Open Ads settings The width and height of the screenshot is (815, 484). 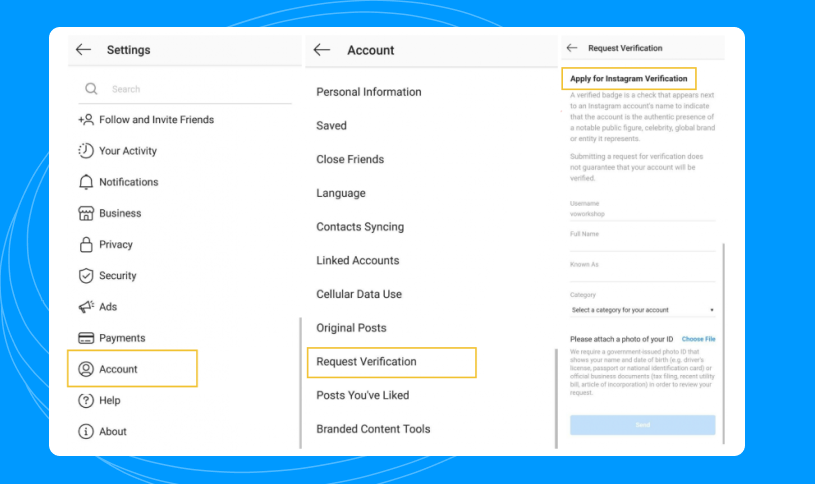(108, 307)
